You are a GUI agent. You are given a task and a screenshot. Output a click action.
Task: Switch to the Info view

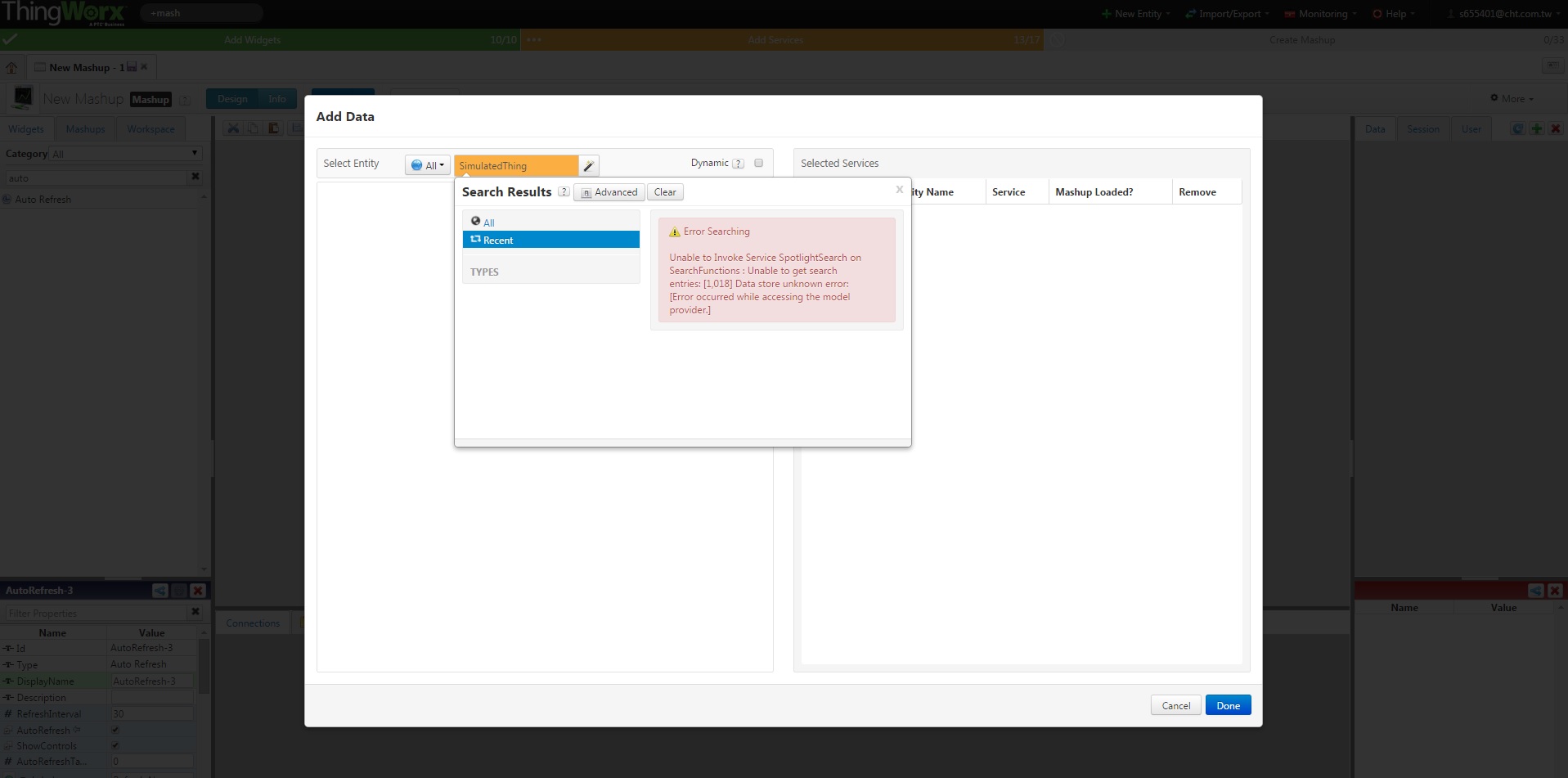click(x=277, y=99)
